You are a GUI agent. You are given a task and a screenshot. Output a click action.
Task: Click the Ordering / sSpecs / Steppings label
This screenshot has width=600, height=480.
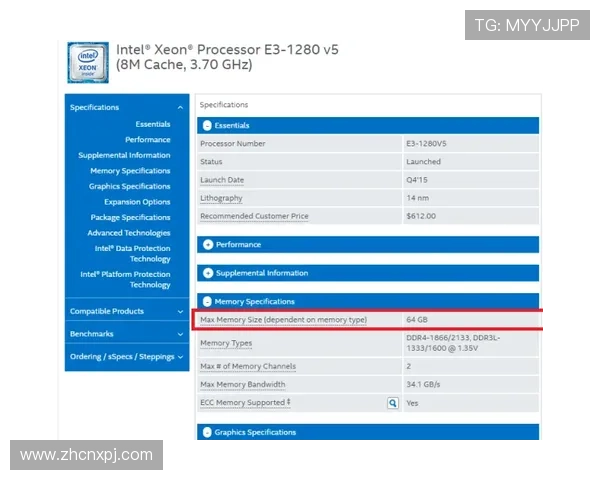pos(122,356)
